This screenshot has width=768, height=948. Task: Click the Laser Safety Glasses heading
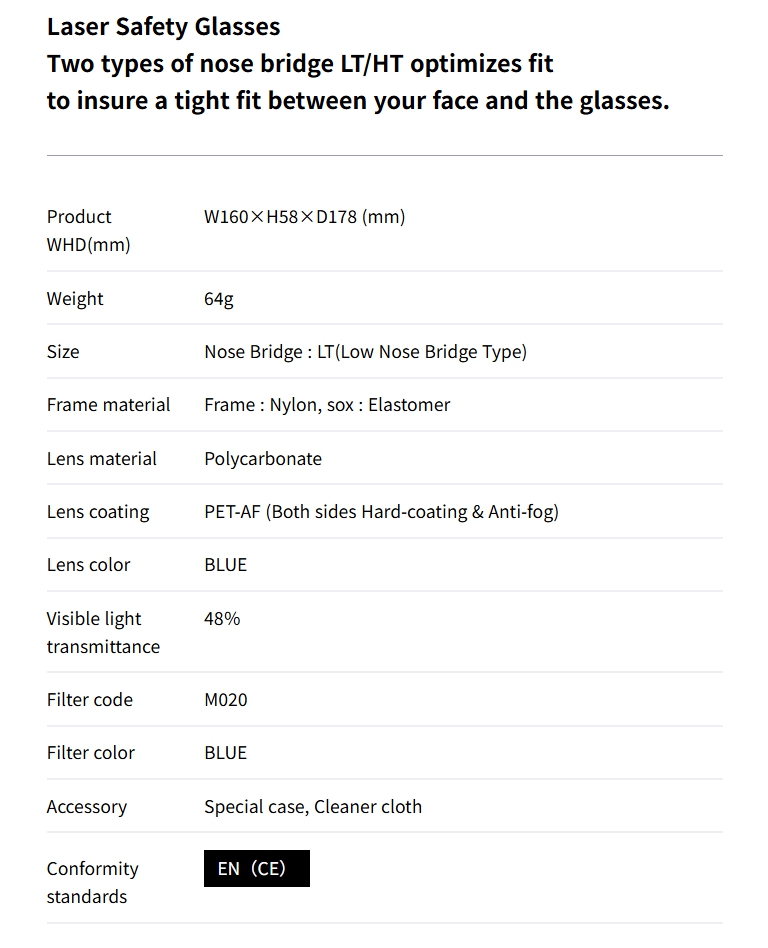click(x=163, y=26)
